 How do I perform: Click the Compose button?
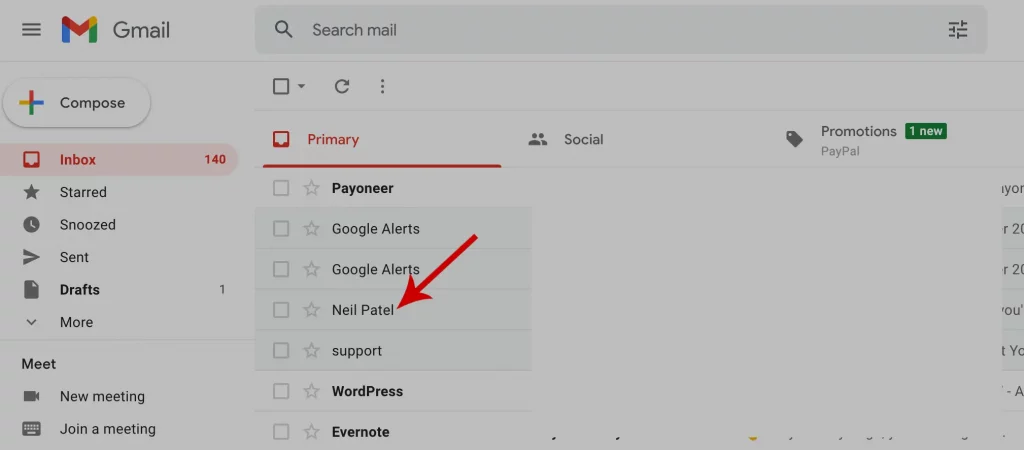(x=77, y=103)
